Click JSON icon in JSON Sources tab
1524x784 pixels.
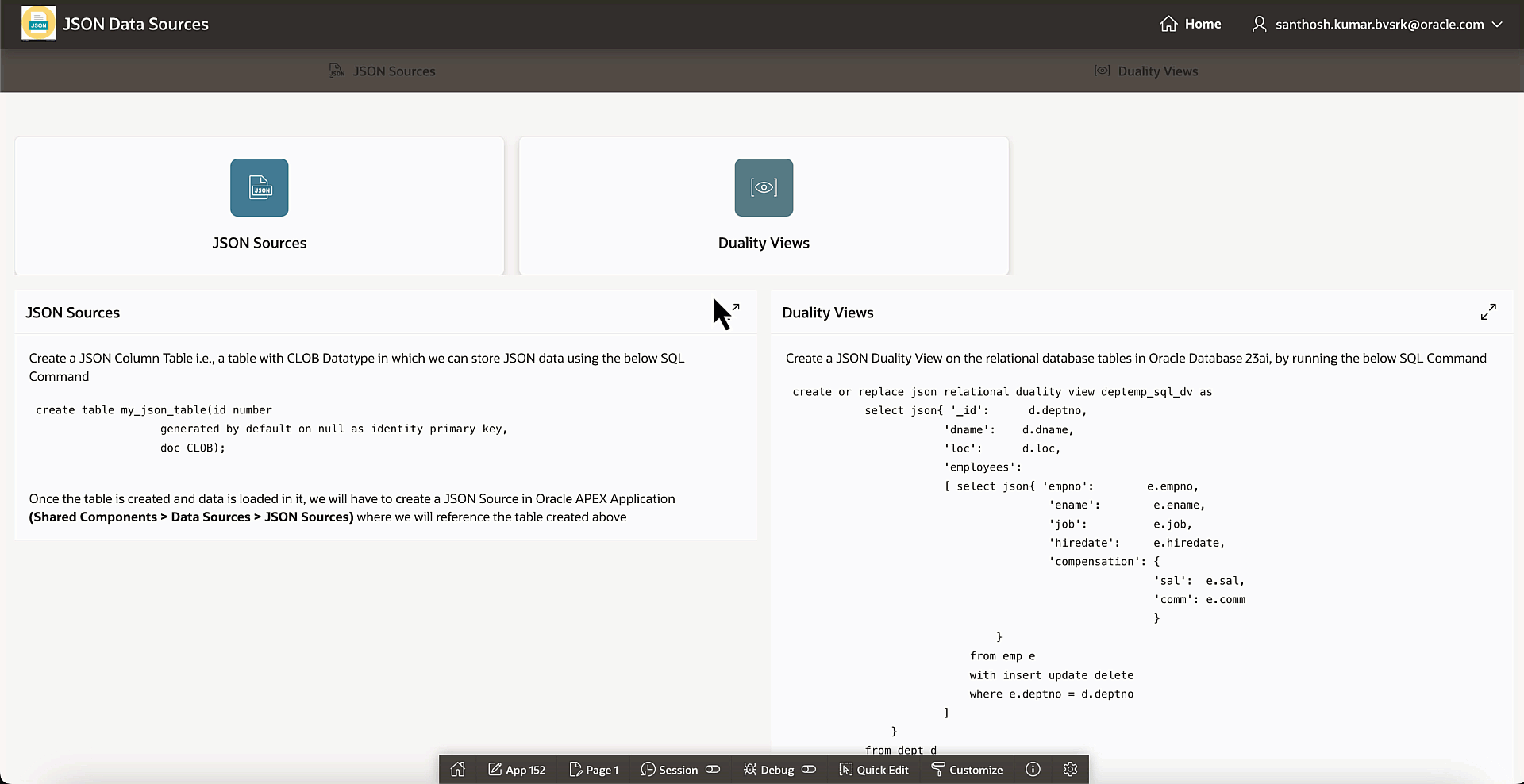coord(337,71)
